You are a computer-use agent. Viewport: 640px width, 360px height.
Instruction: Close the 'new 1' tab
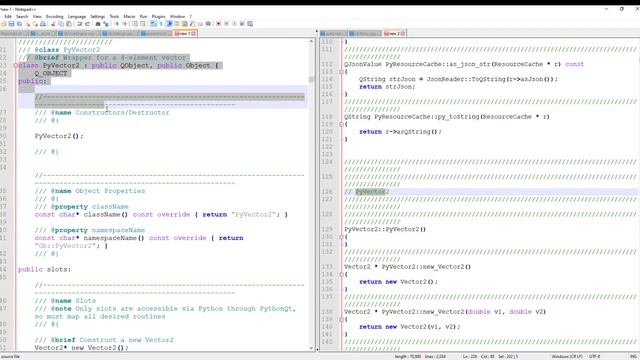194,33
